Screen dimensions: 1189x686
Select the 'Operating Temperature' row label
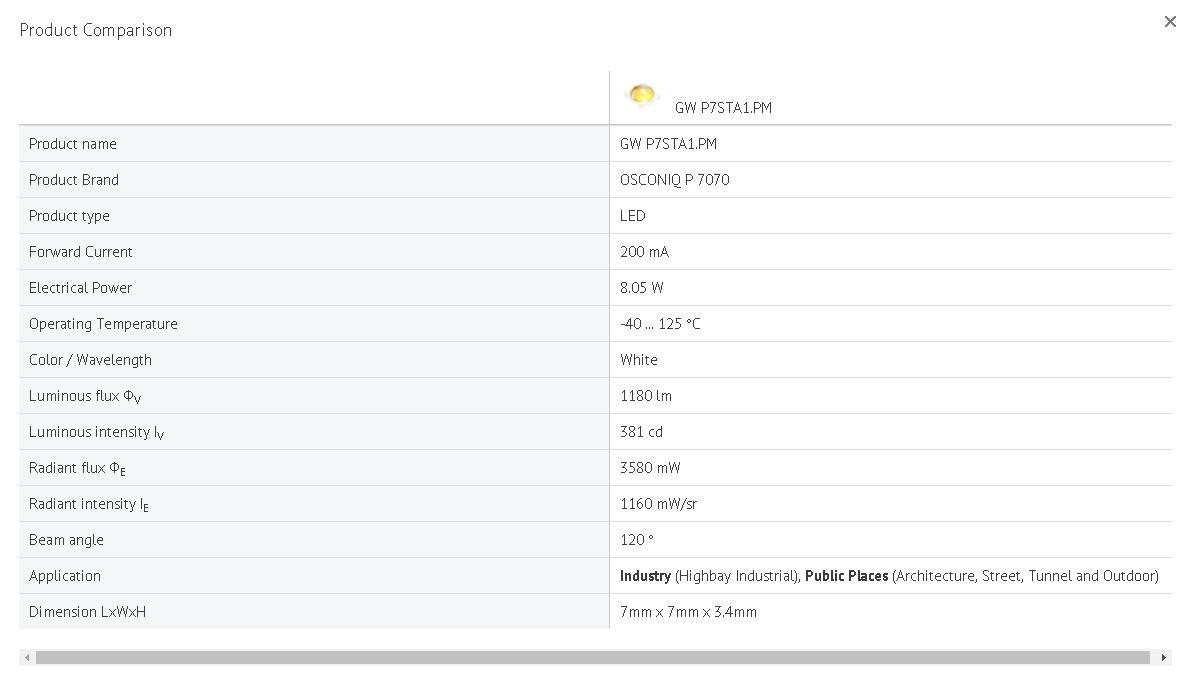tap(103, 324)
